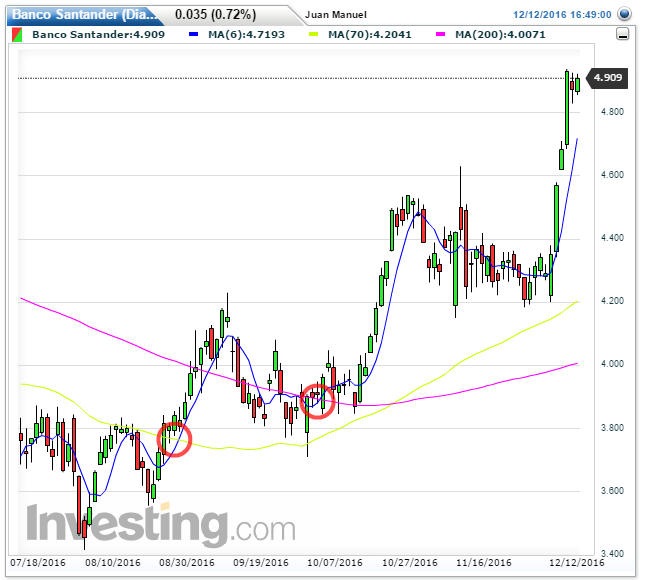Click the 3.400 price axis label
The height and width of the screenshot is (580, 646).
pyautogui.click(x=612, y=554)
